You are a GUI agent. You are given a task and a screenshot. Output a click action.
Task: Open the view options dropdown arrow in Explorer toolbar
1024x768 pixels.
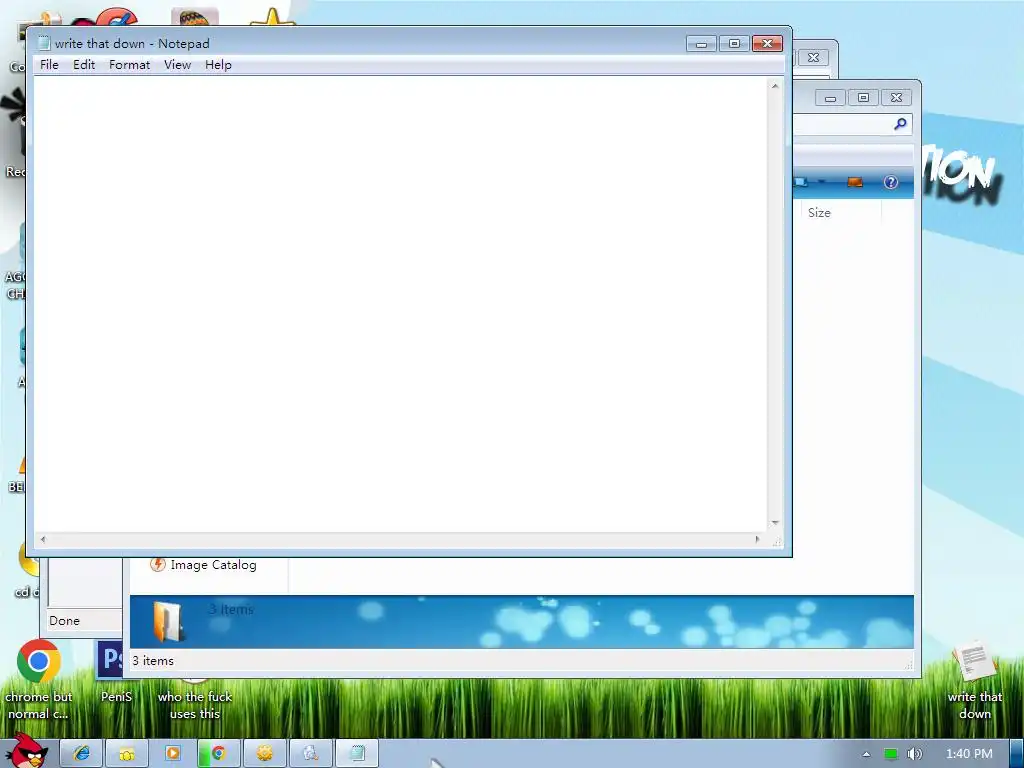(x=822, y=182)
